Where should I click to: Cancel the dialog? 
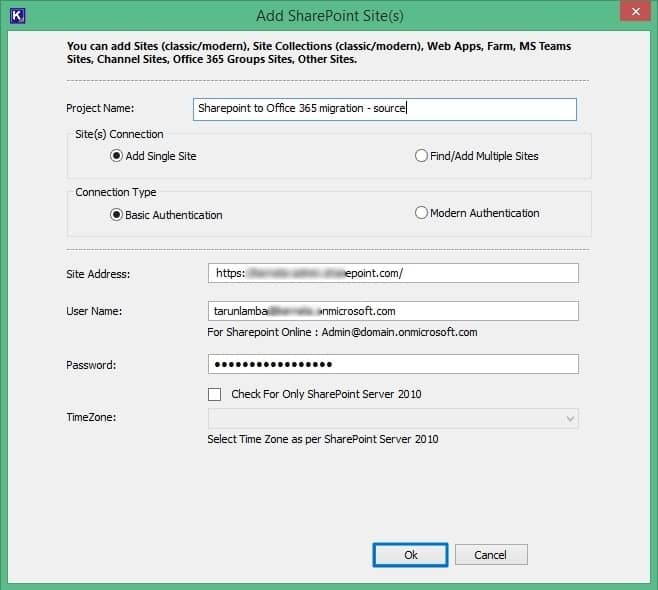[x=491, y=555]
